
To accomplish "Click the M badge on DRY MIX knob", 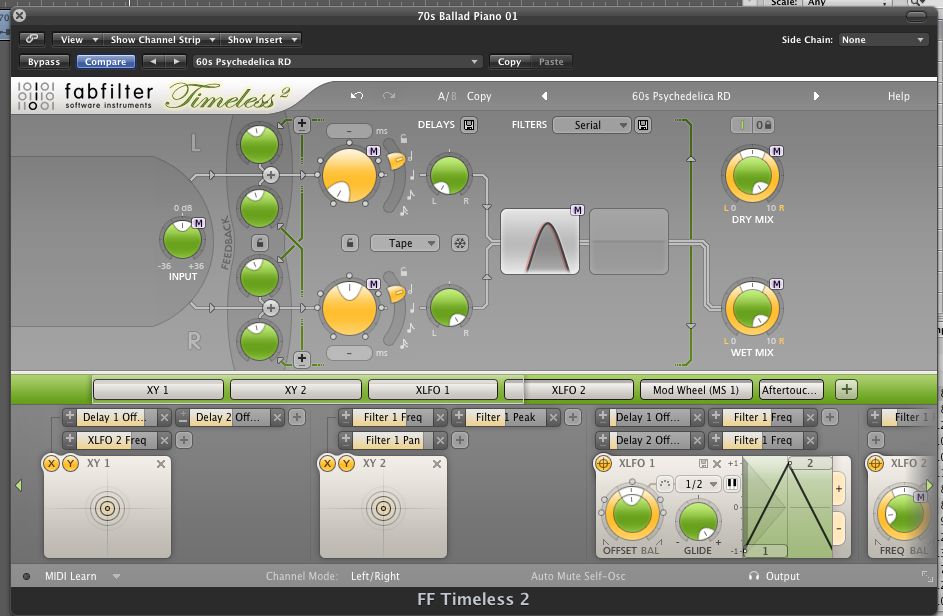I will point(777,151).
